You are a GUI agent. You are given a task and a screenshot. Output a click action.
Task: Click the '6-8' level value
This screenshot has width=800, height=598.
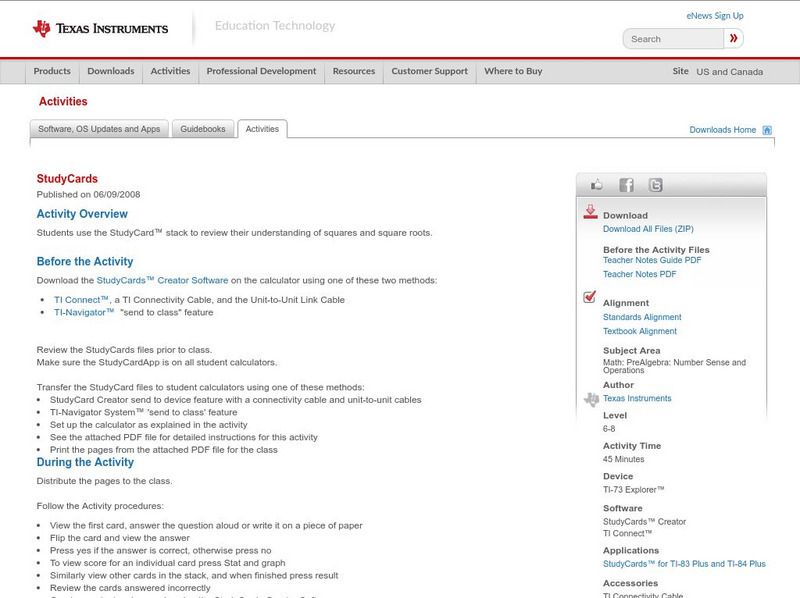click(x=609, y=429)
